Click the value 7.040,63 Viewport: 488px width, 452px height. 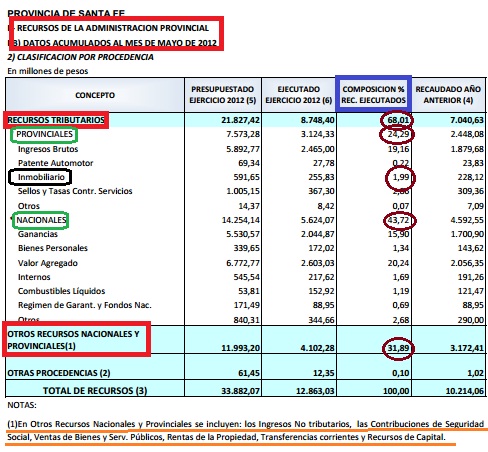pyautogui.click(x=467, y=120)
